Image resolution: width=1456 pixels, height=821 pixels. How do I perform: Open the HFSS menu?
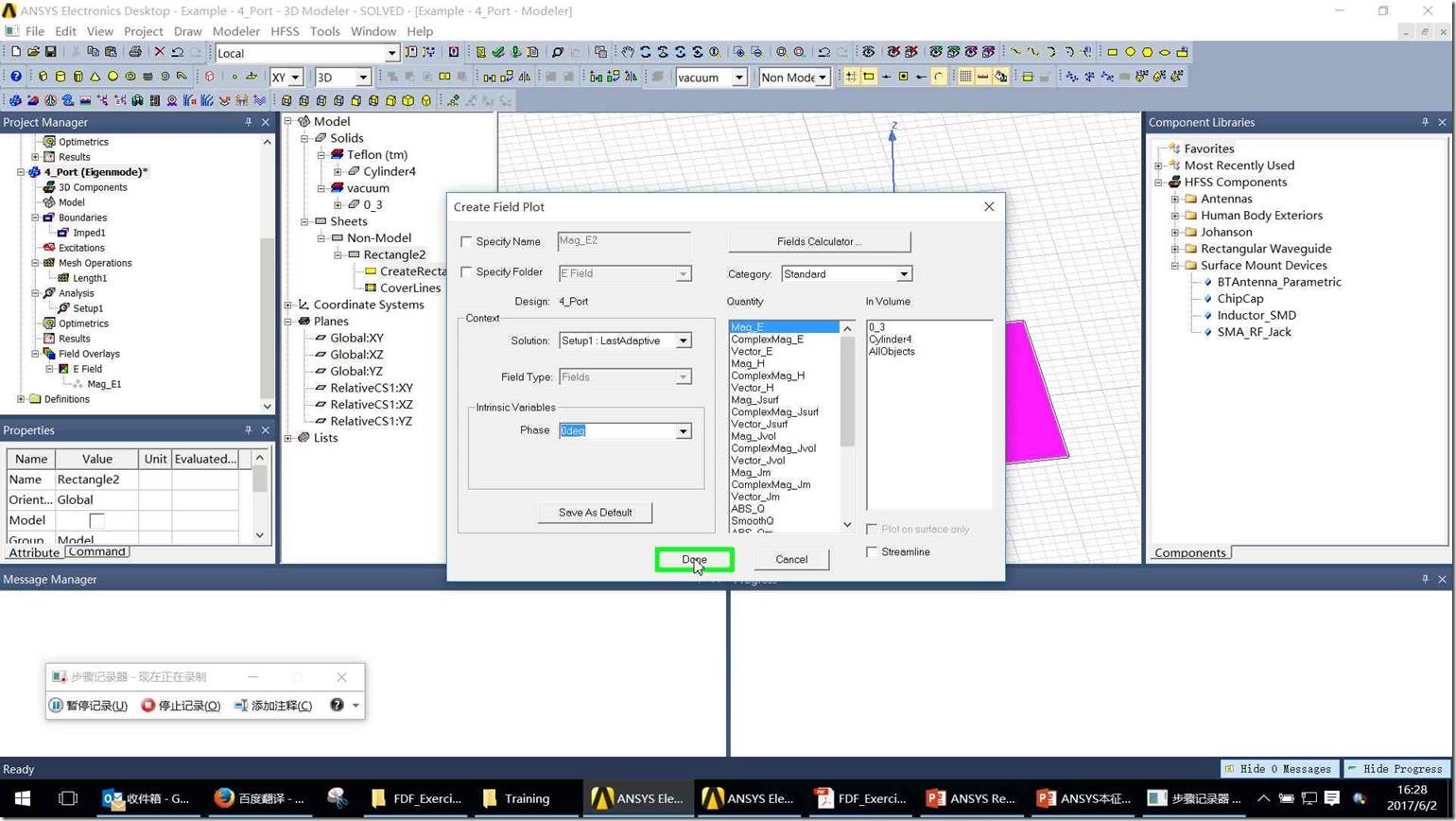[x=285, y=31]
